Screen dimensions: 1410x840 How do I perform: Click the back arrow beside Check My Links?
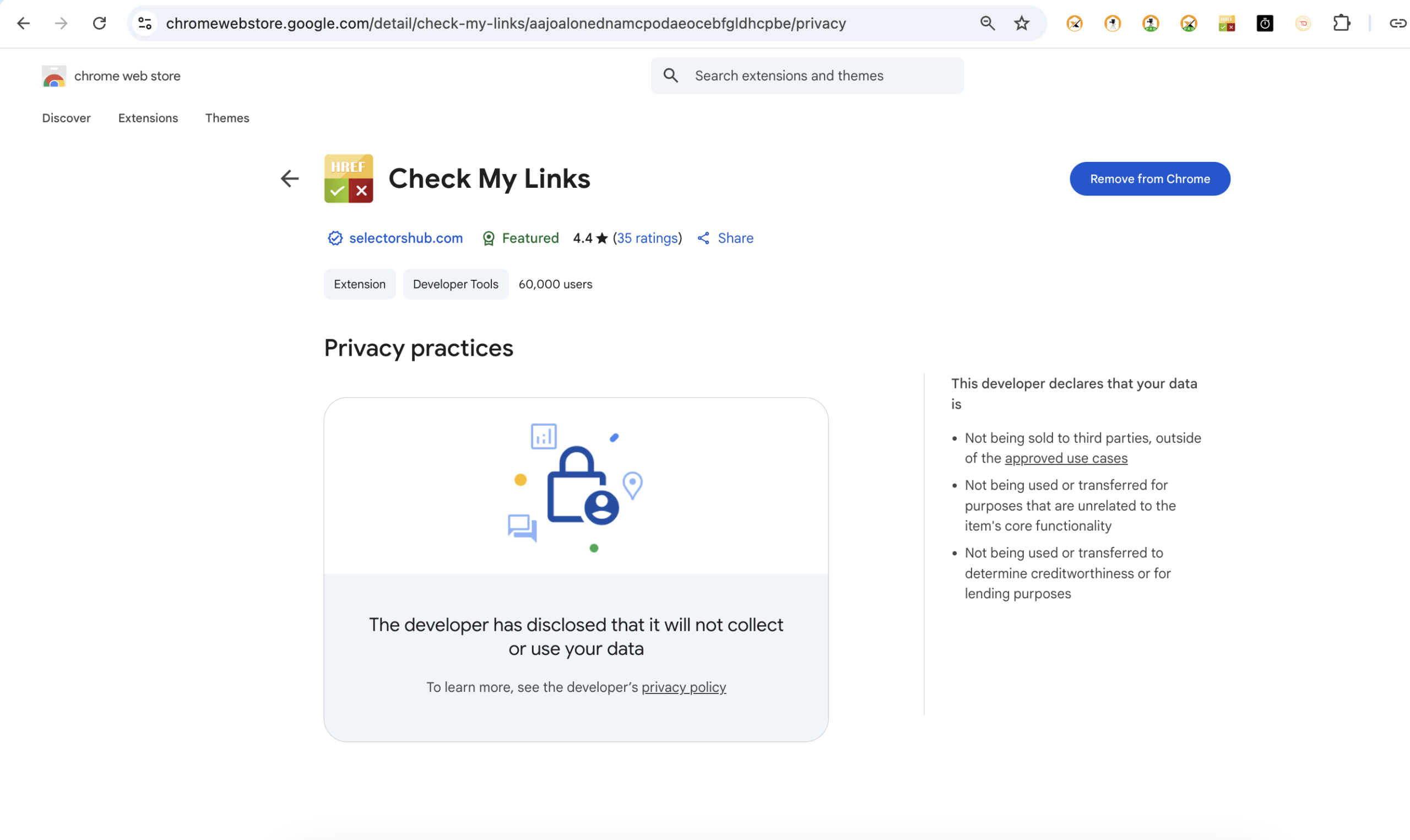290,179
